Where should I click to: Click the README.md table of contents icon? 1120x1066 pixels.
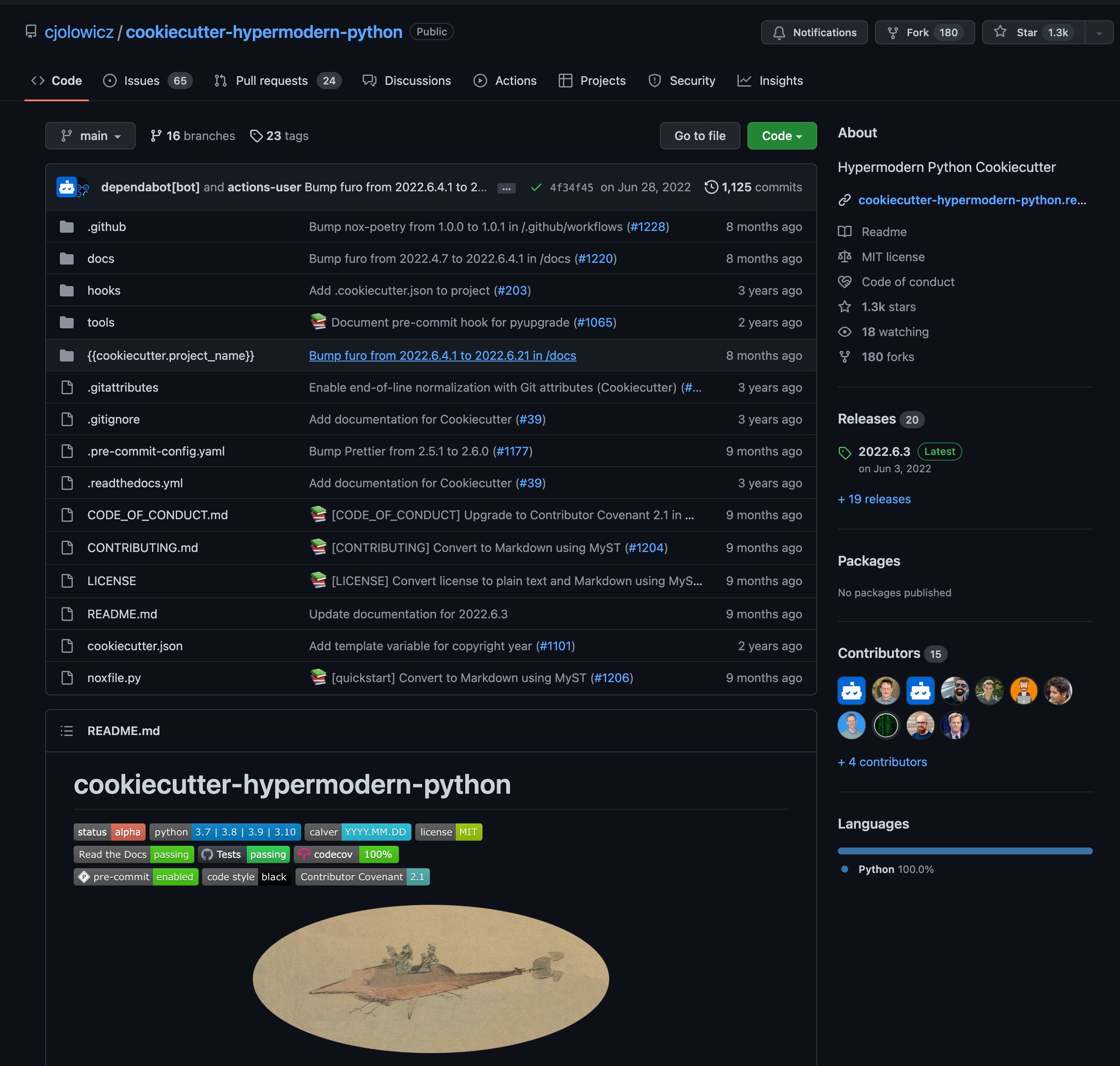click(67, 731)
